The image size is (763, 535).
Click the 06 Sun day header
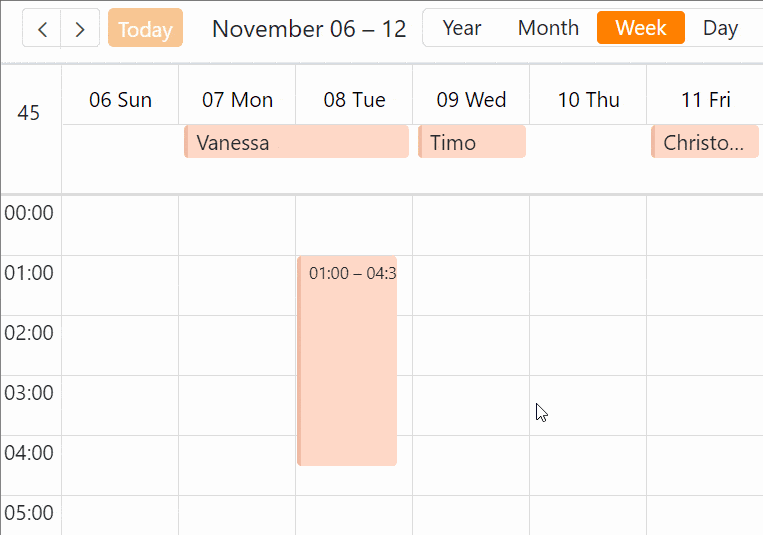[x=120, y=100]
